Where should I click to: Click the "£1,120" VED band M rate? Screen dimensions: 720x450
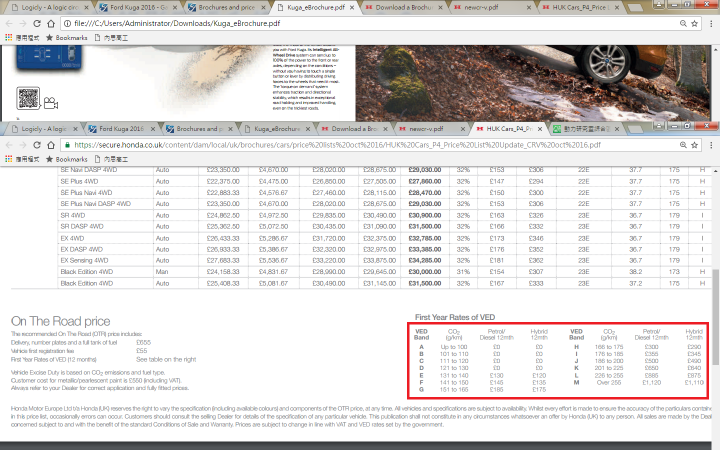(x=652, y=382)
